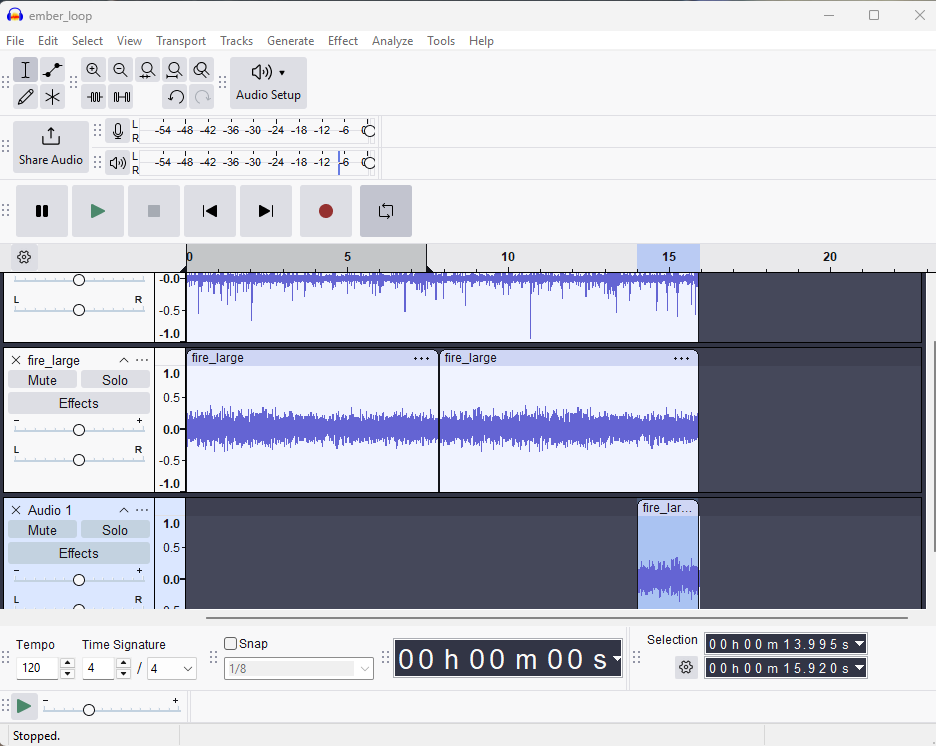936x746 pixels.
Task: Open the Audio Setup dropdown
Action: 268,82
